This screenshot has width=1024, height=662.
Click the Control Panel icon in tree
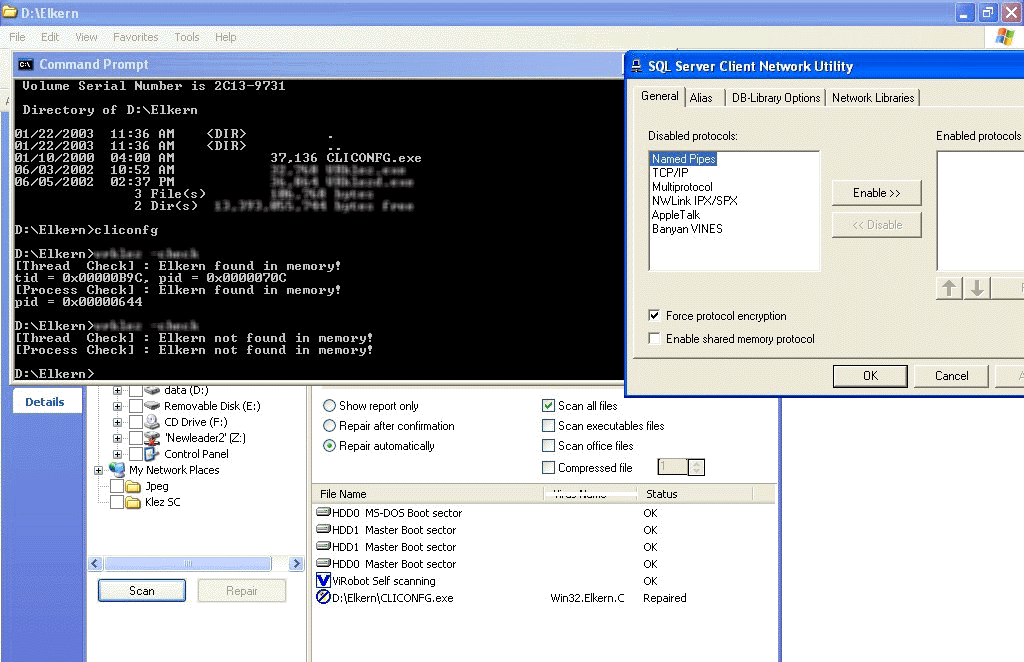coord(152,454)
